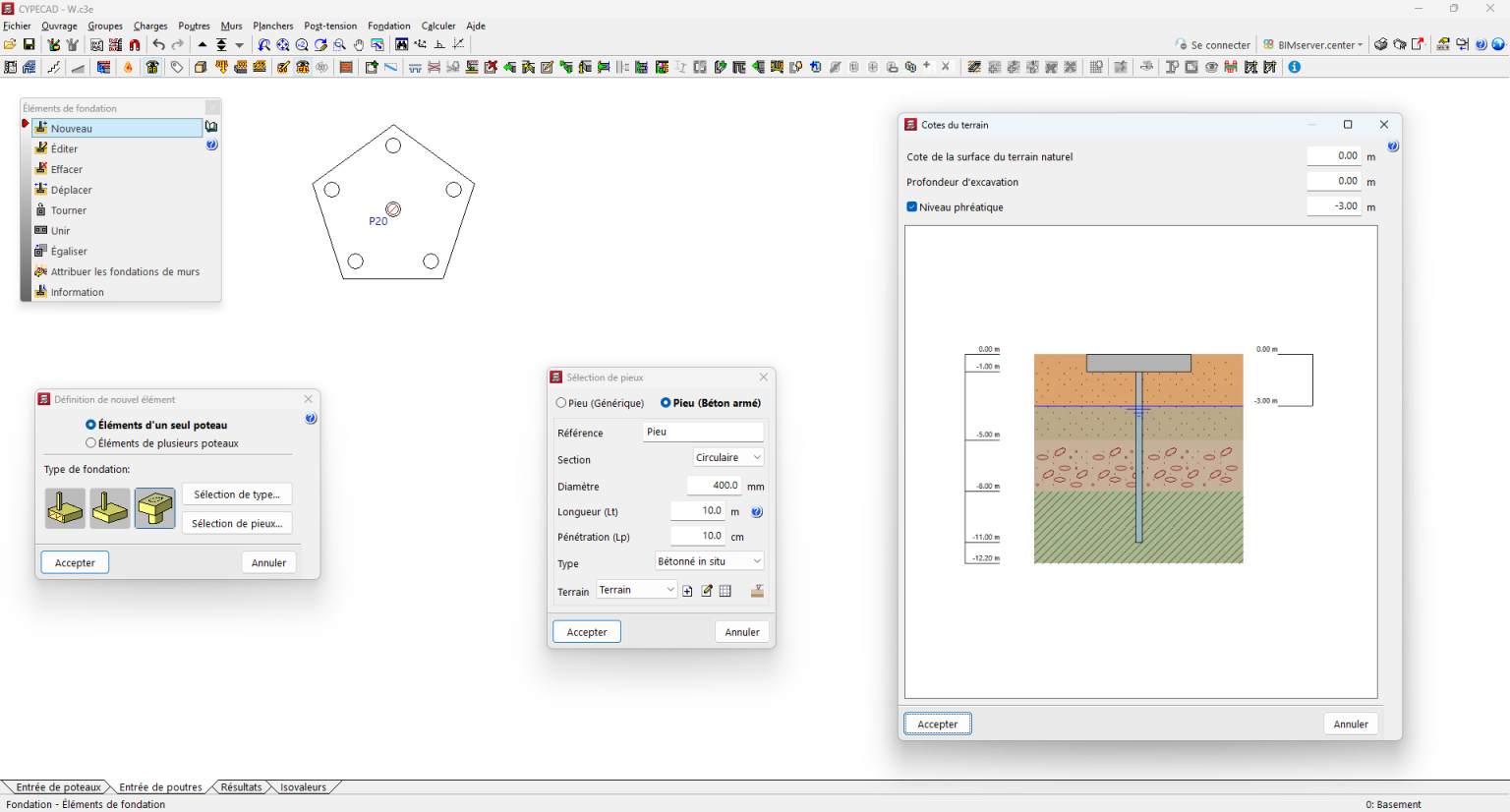
Task: Click the edit terrain pencil icon
Action: pos(707,591)
